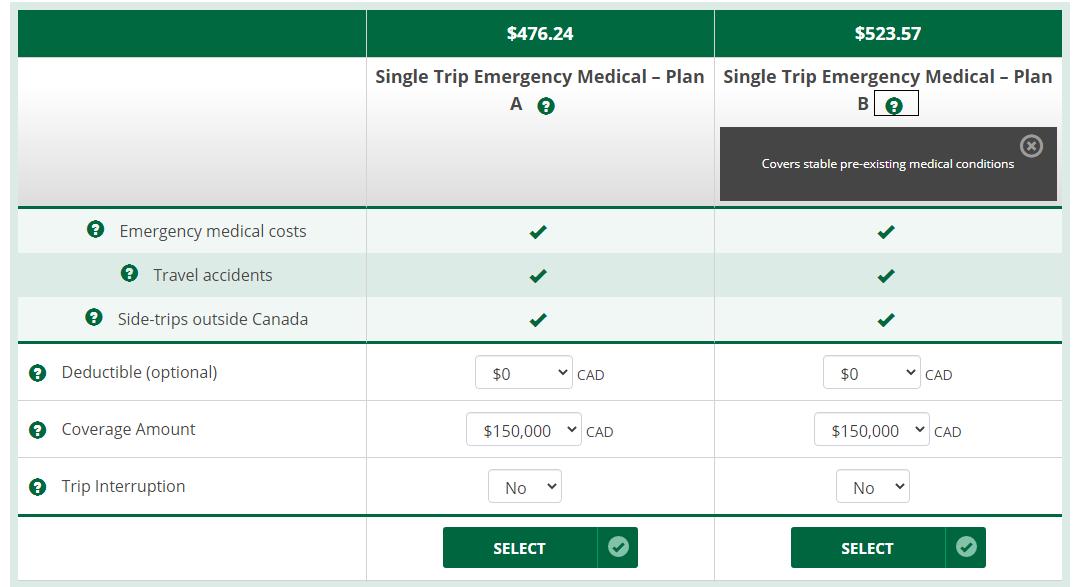
Task: Change Plan A trip interruption option
Action: 525,487
